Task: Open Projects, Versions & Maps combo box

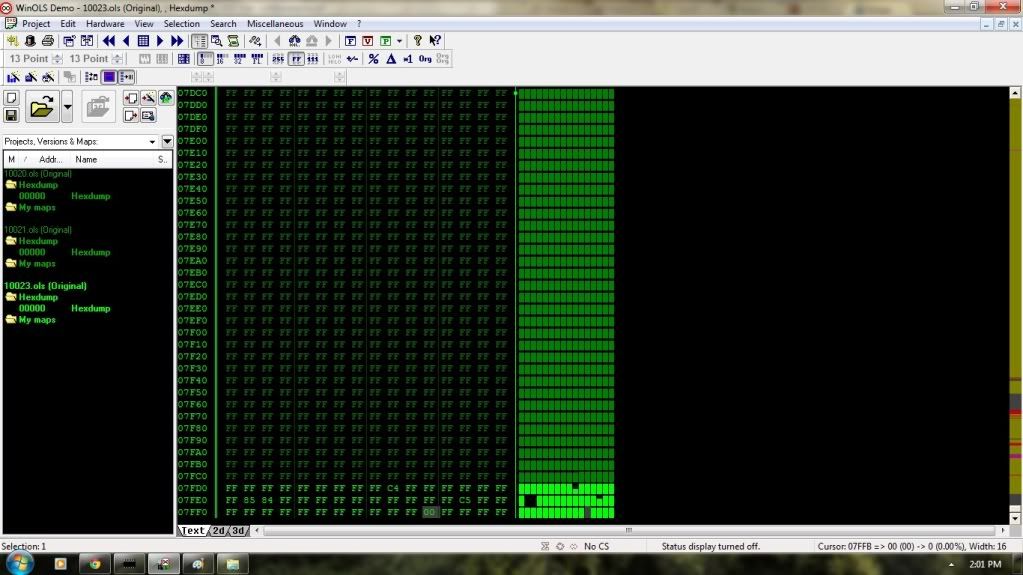Action: pyautogui.click(x=80, y=141)
